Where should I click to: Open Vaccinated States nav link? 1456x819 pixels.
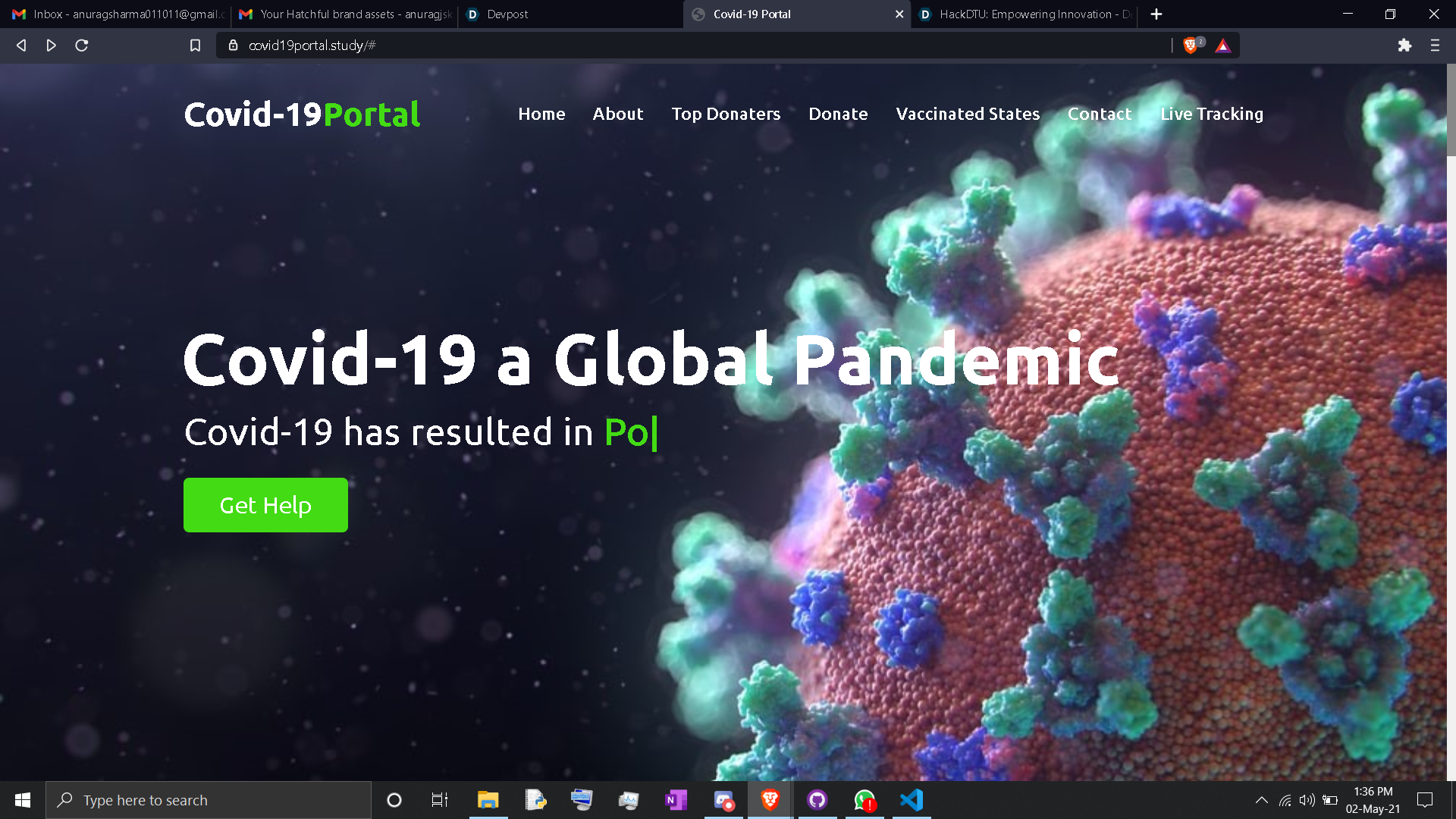pyautogui.click(x=968, y=114)
